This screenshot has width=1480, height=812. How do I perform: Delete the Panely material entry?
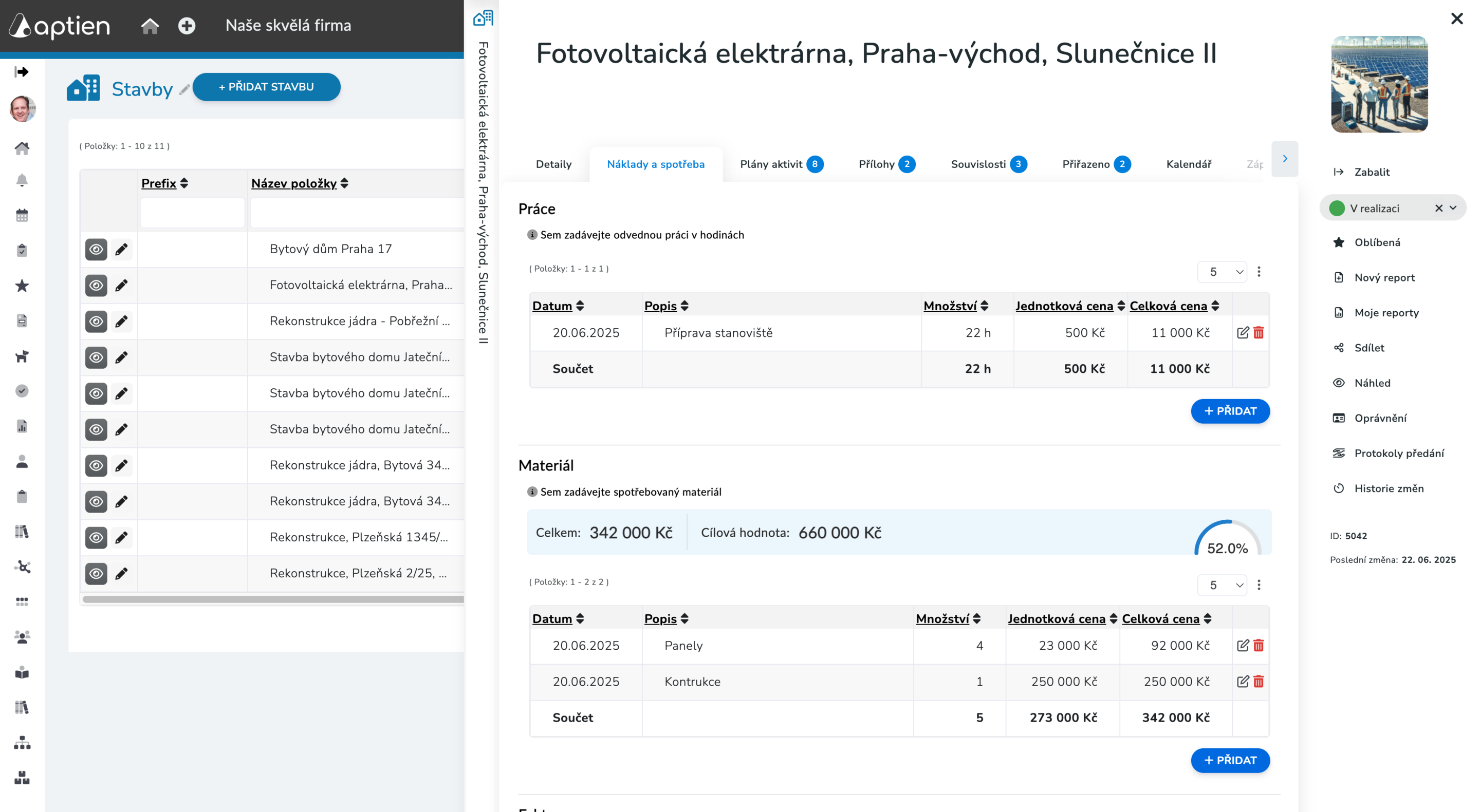coord(1258,646)
